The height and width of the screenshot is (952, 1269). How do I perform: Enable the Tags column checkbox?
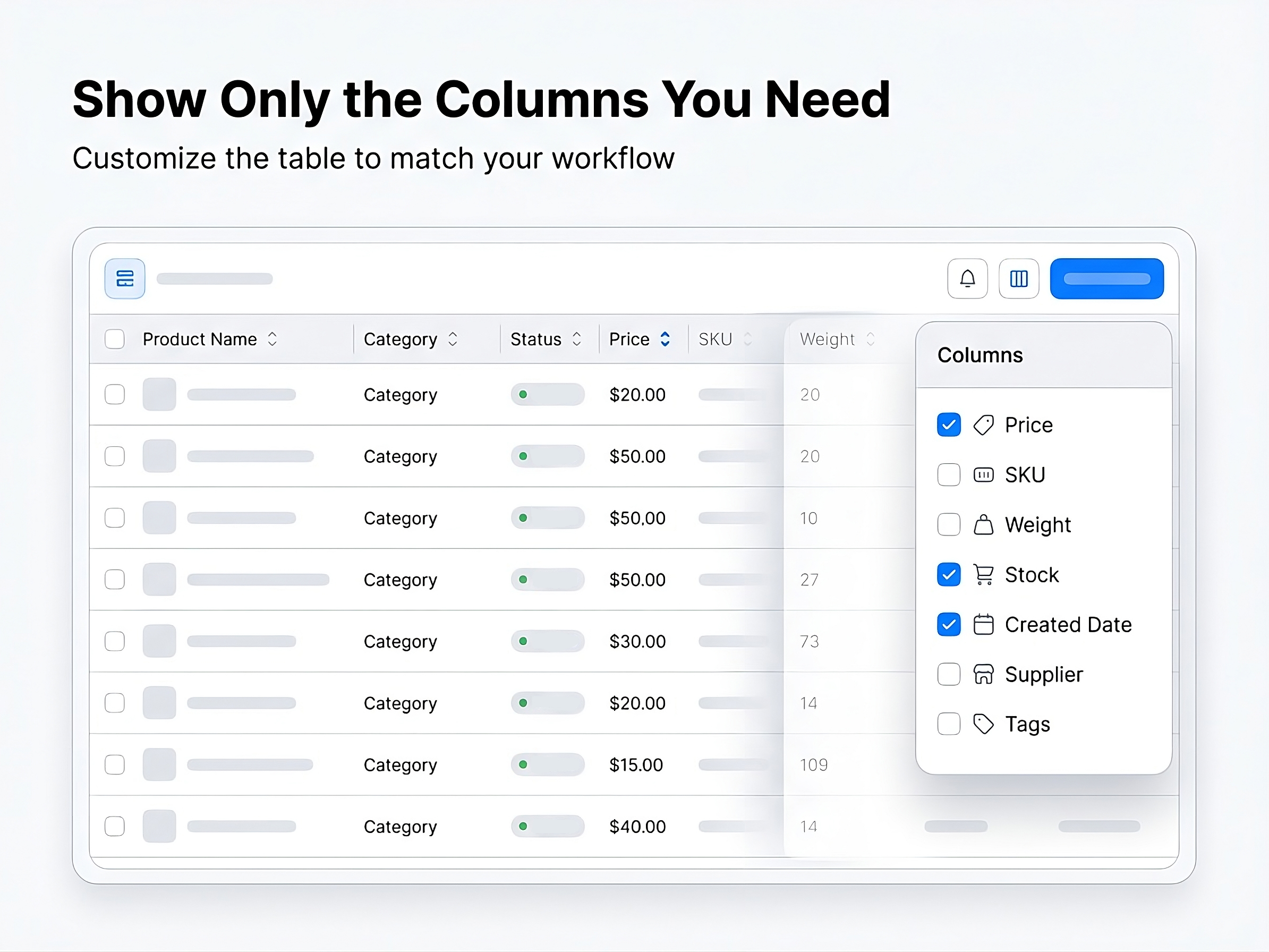tap(948, 724)
